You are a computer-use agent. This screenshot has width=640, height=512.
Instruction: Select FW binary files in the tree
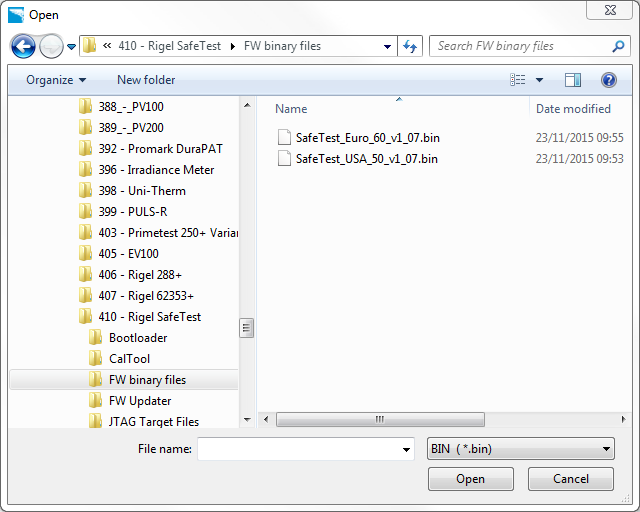[147, 380]
